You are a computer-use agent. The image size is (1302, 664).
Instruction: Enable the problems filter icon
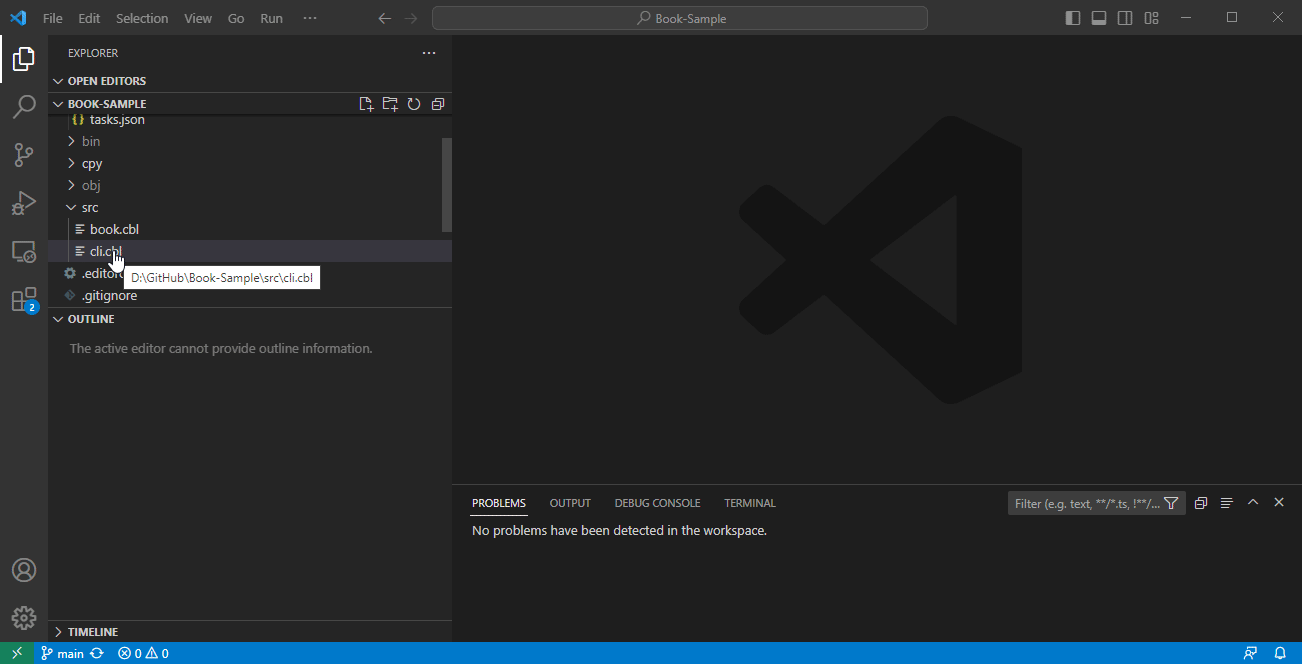[1171, 503]
